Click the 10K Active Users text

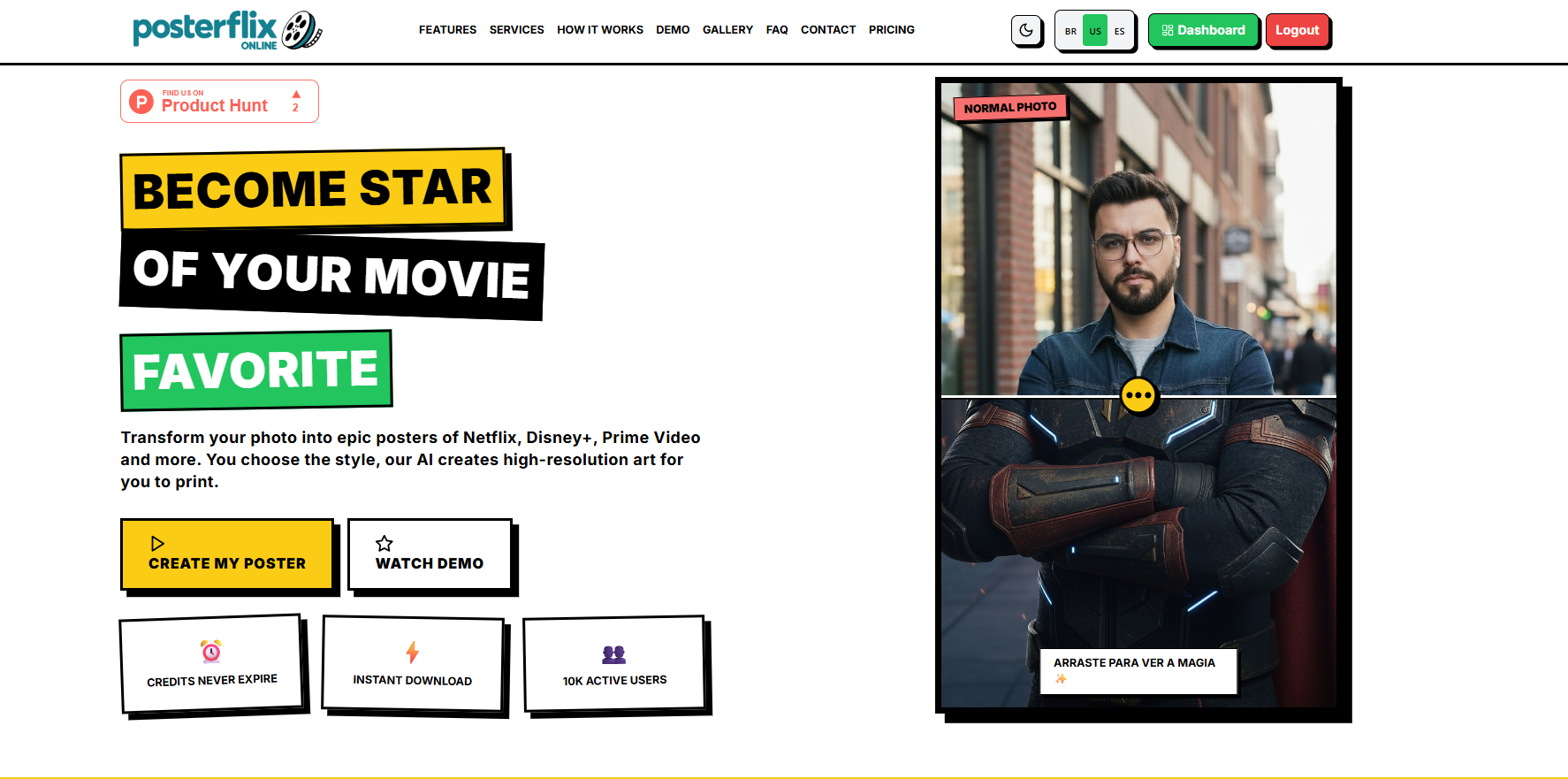pyautogui.click(x=615, y=680)
